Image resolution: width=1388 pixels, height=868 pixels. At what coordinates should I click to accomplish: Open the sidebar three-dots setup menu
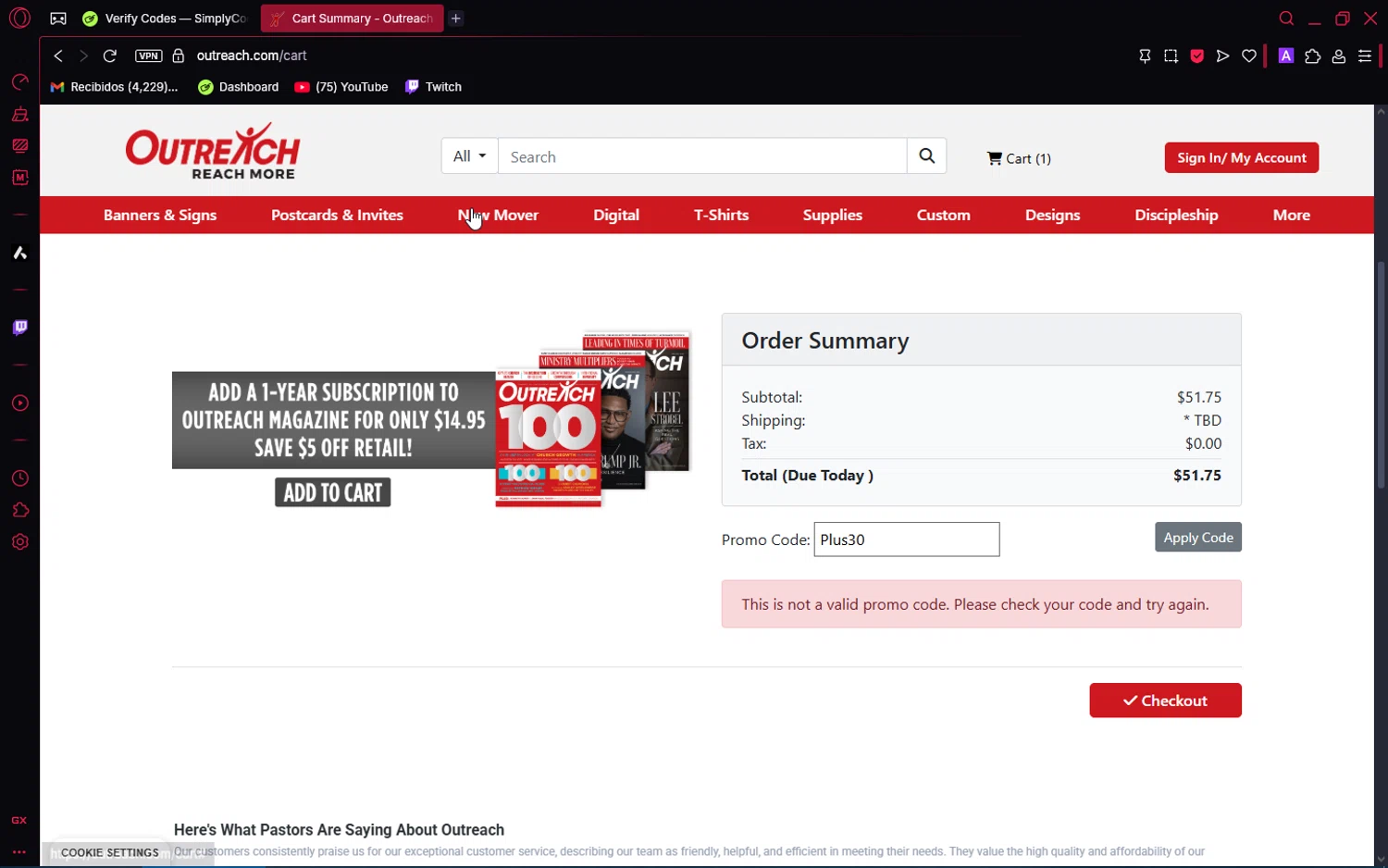click(x=19, y=851)
